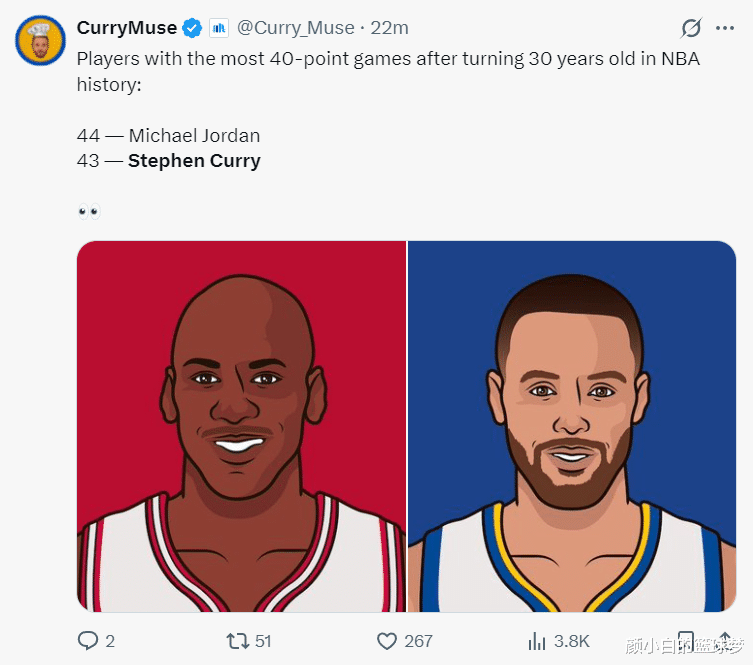Click the 22m timestamp link
The height and width of the screenshot is (665, 753).
pos(390,28)
